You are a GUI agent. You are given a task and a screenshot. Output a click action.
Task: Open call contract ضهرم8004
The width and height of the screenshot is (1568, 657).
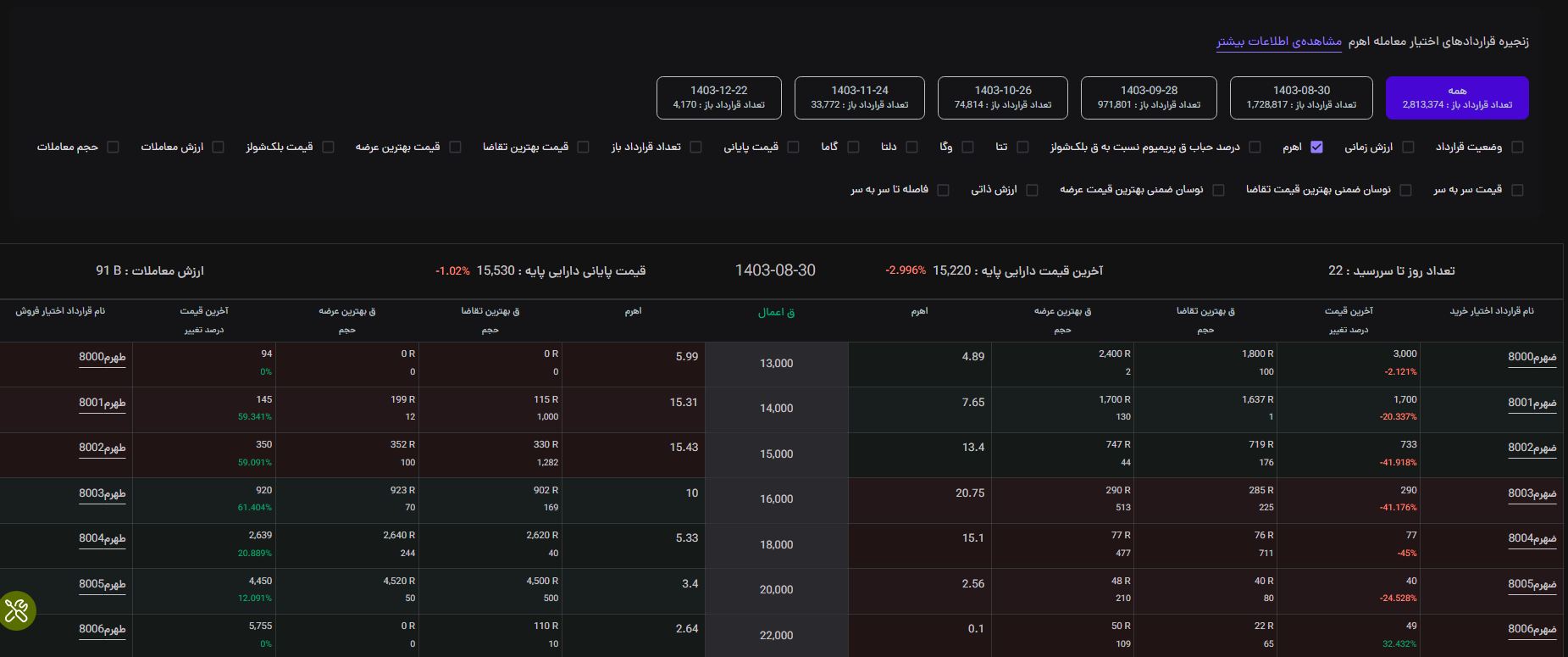pos(1532,538)
